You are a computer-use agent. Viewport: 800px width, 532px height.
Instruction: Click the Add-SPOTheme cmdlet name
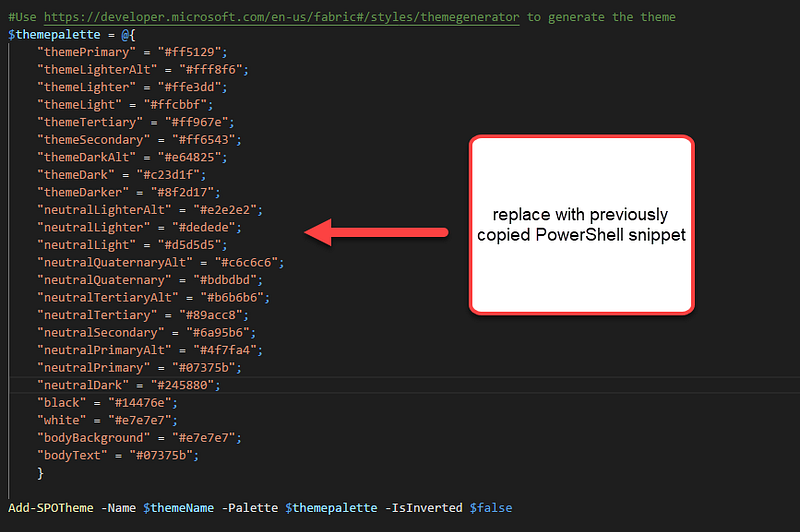(x=51, y=508)
